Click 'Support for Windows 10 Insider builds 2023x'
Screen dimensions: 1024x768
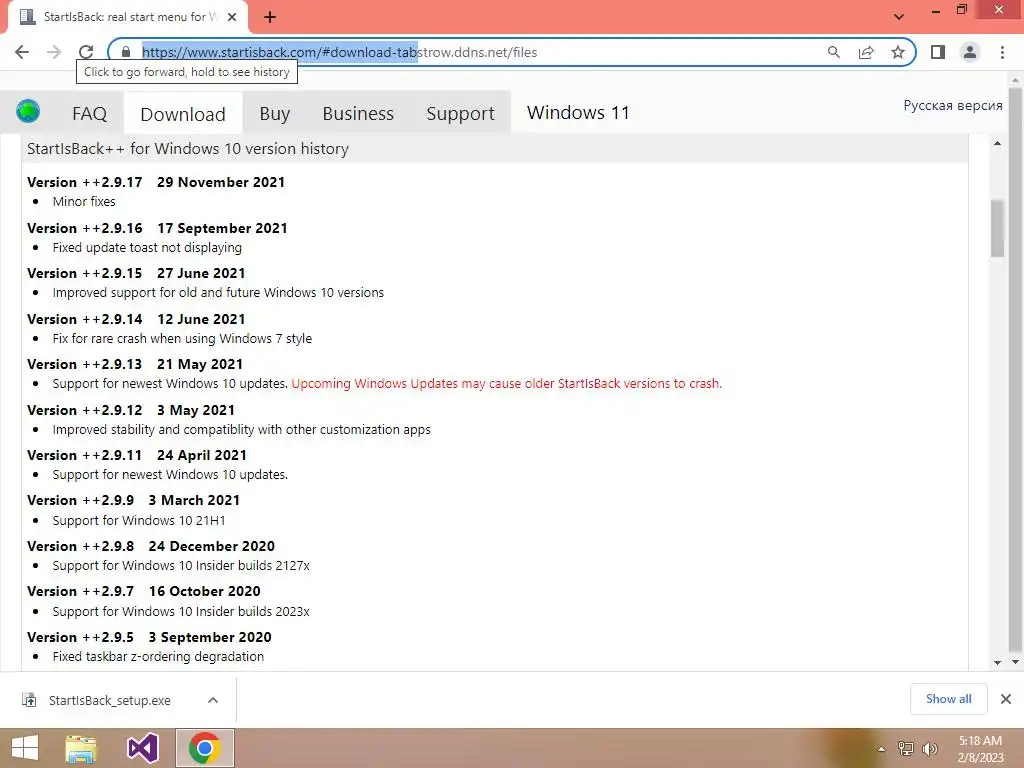click(x=181, y=611)
